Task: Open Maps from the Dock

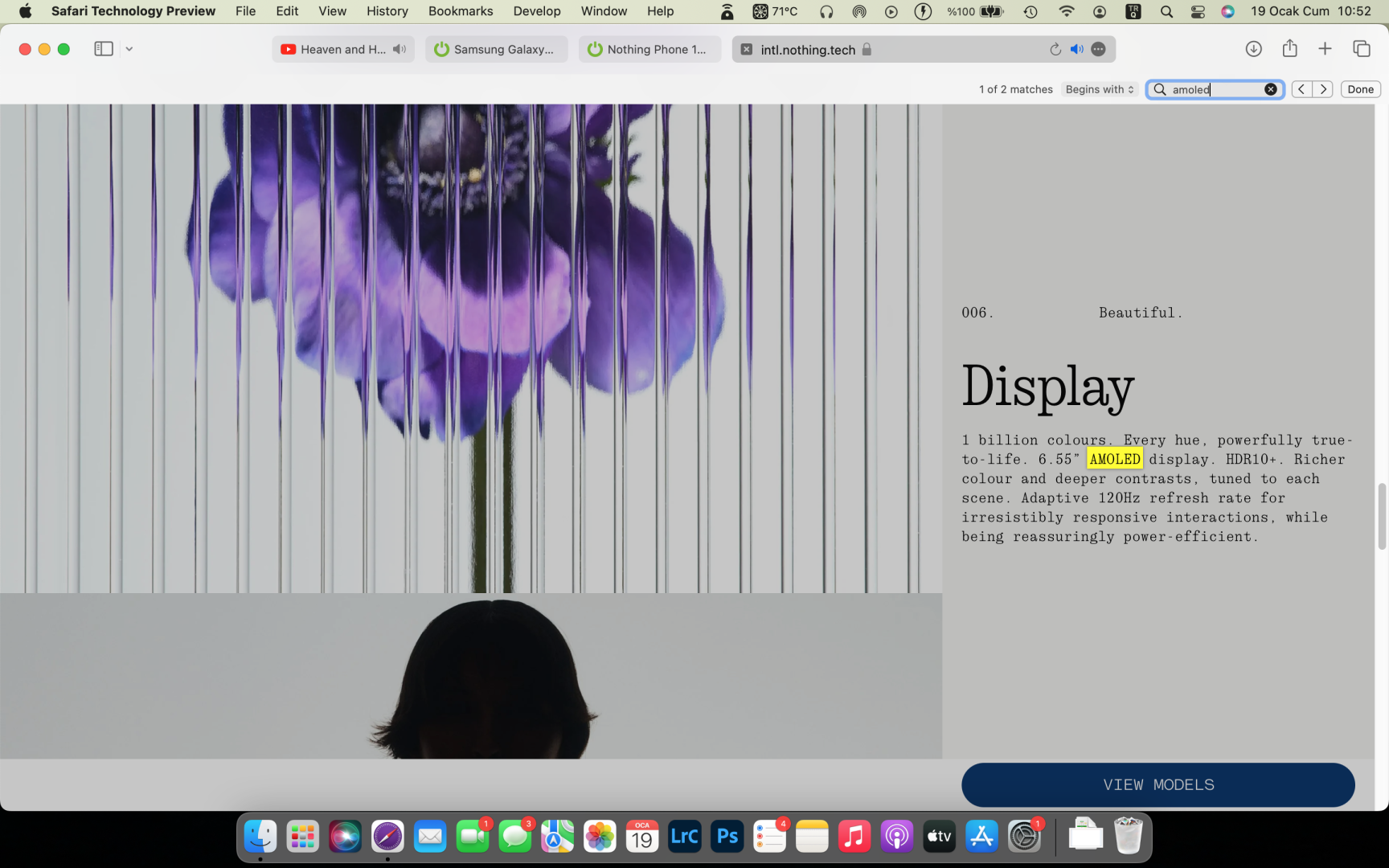Action: point(557,837)
